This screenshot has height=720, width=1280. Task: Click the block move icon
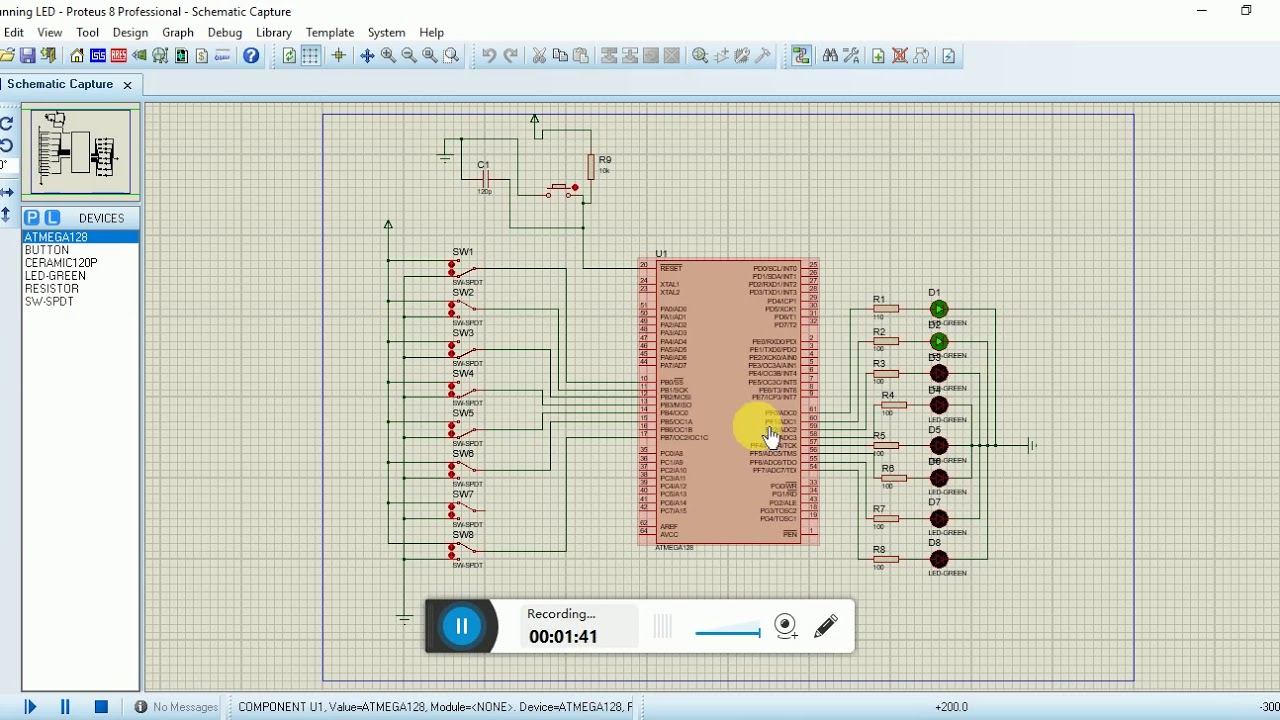(x=630, y=56)
